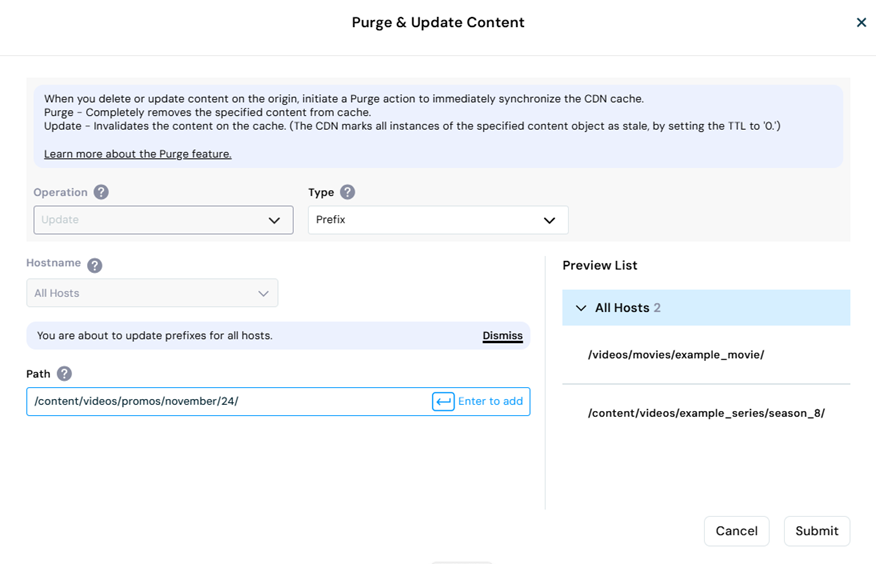The image size is (876, 564).
Task: Click the Preview List heading
Action: (x=599, y=265)
